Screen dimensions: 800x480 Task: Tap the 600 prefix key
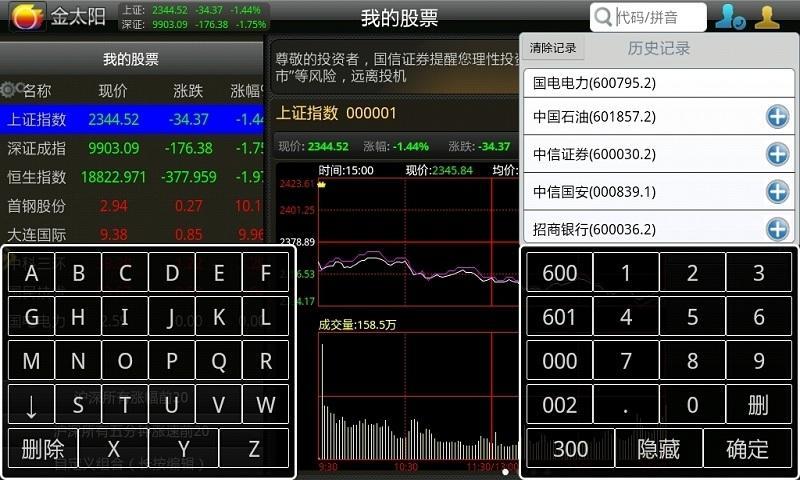(x=559, y=273)
